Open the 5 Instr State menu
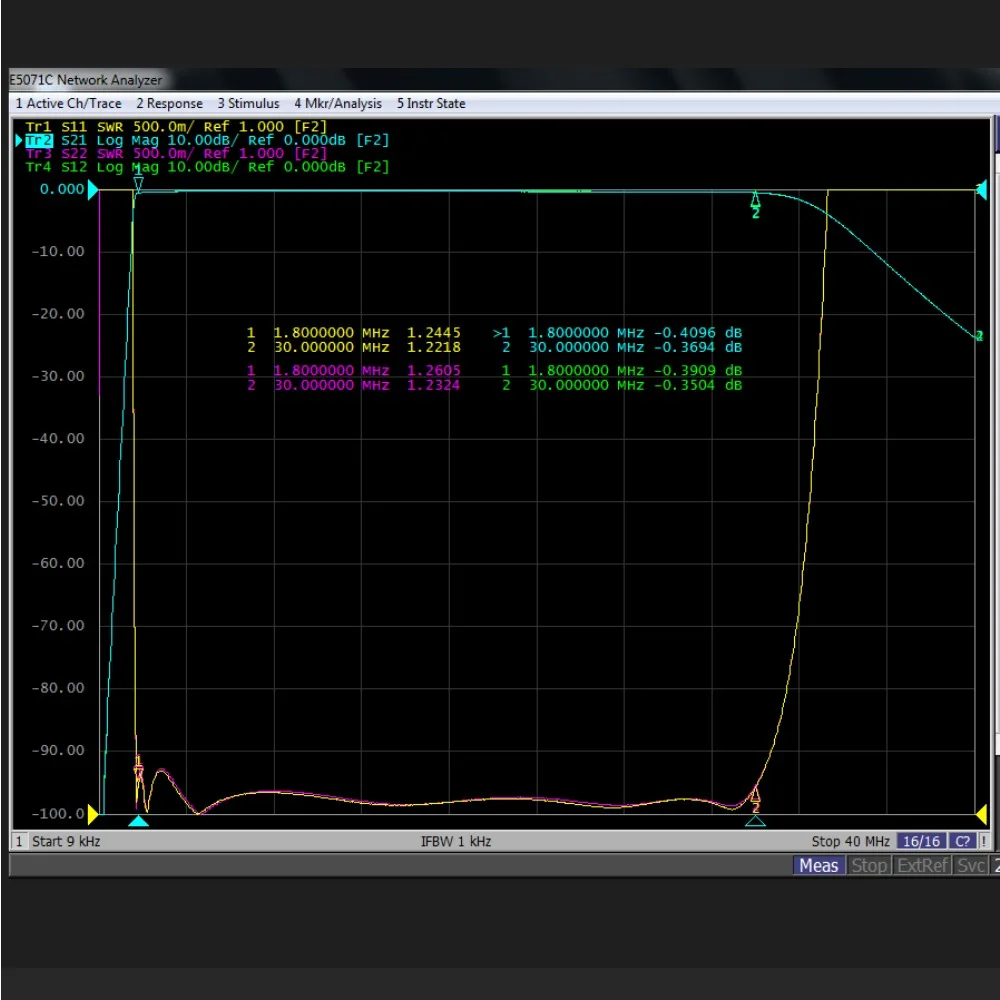Screen dimensions: 1000x1000 coord(431,103)
